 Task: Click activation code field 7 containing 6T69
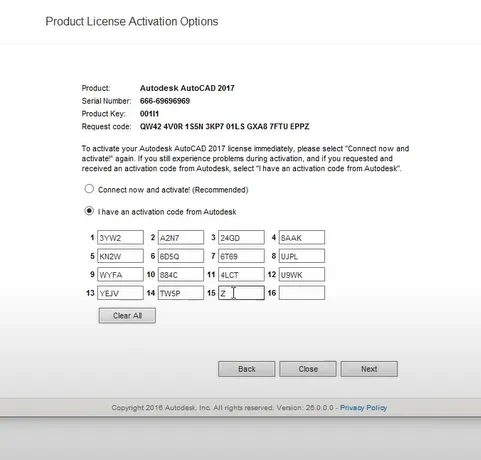[241, 256]
